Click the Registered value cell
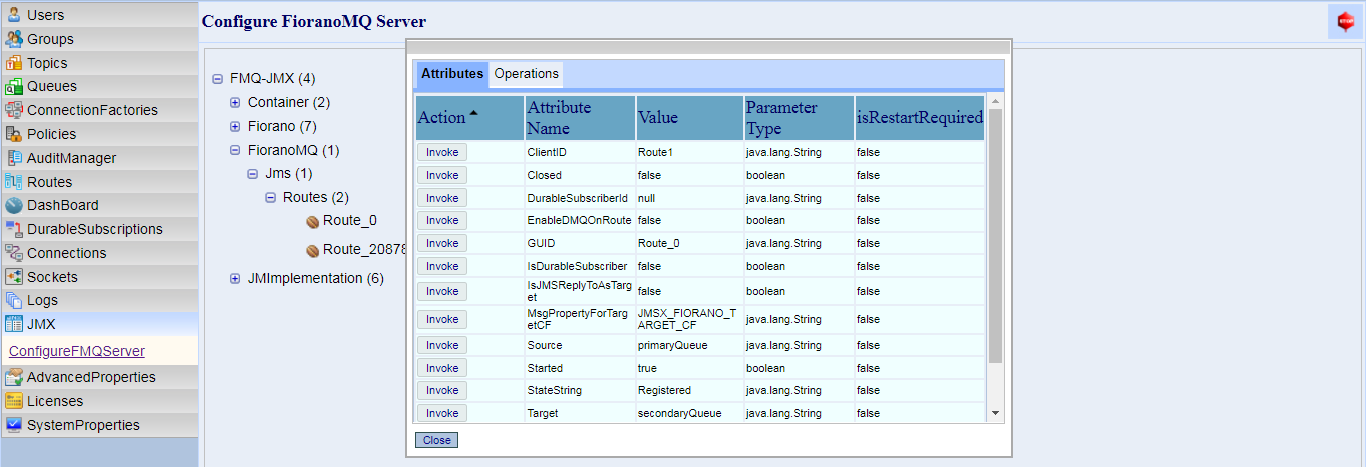 pos(689,390)
